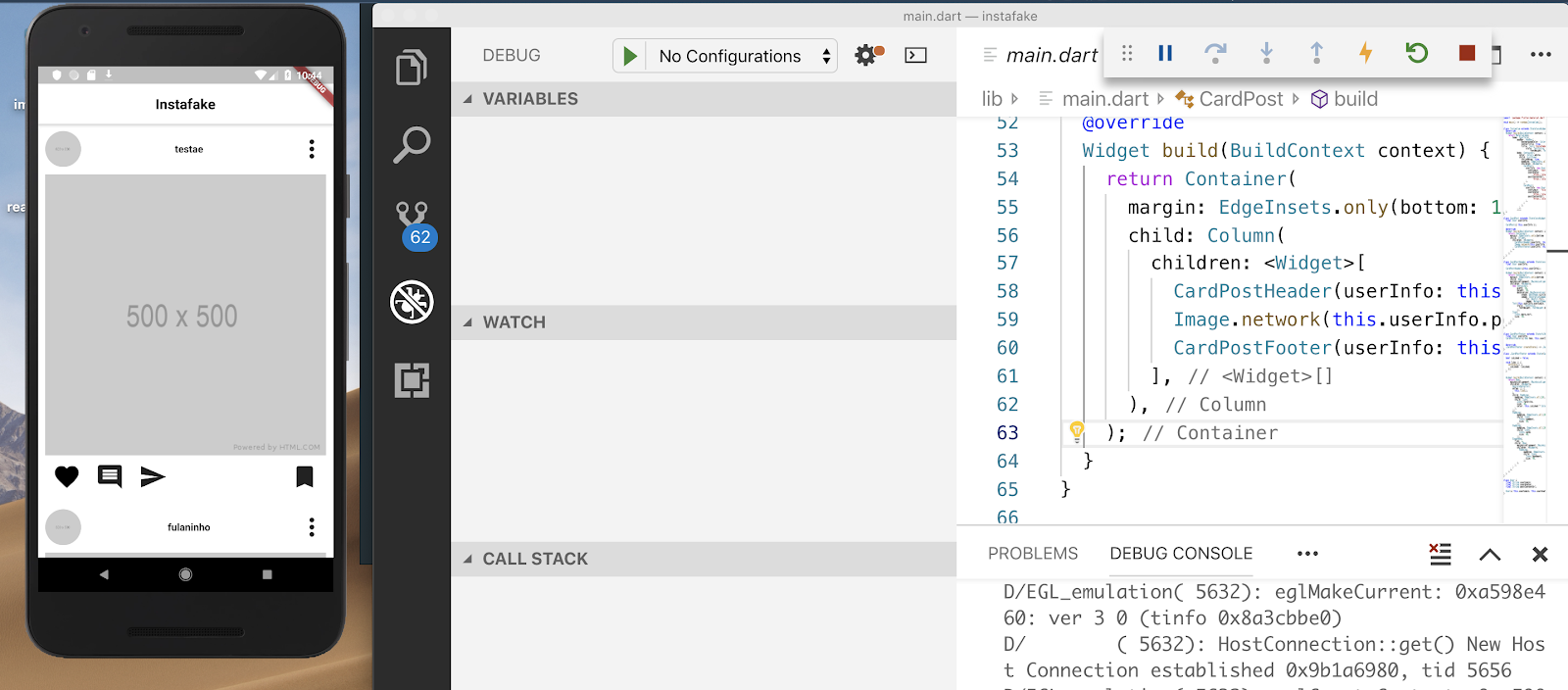Image resolution: width=1568 pixels, height=690 pixels.
Task: Click the Image.network code on line 59
Action: (x=1337, y=320)
